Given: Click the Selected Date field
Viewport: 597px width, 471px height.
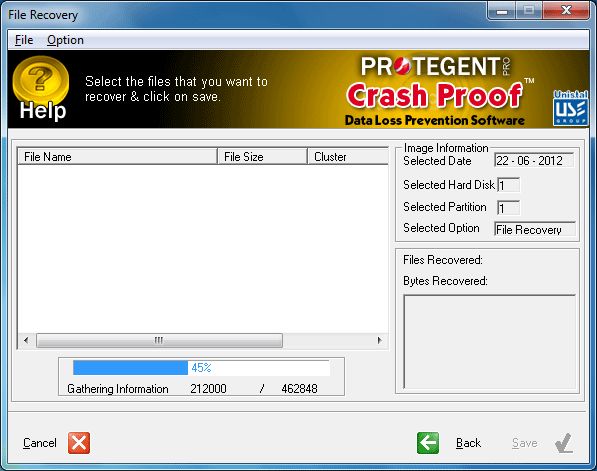Looking at the screenshot, I should click(x=534, y=160).
